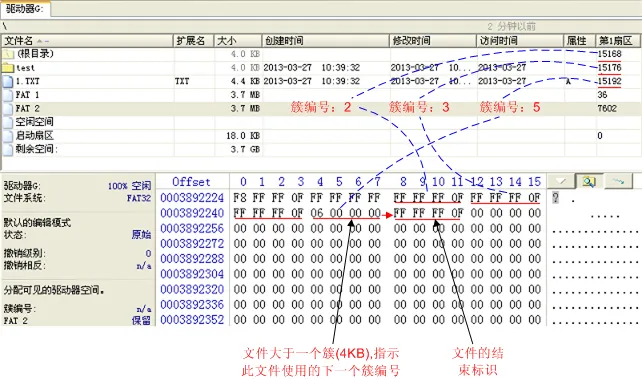Select the 剩余空间: entry name

pos(36,149)
